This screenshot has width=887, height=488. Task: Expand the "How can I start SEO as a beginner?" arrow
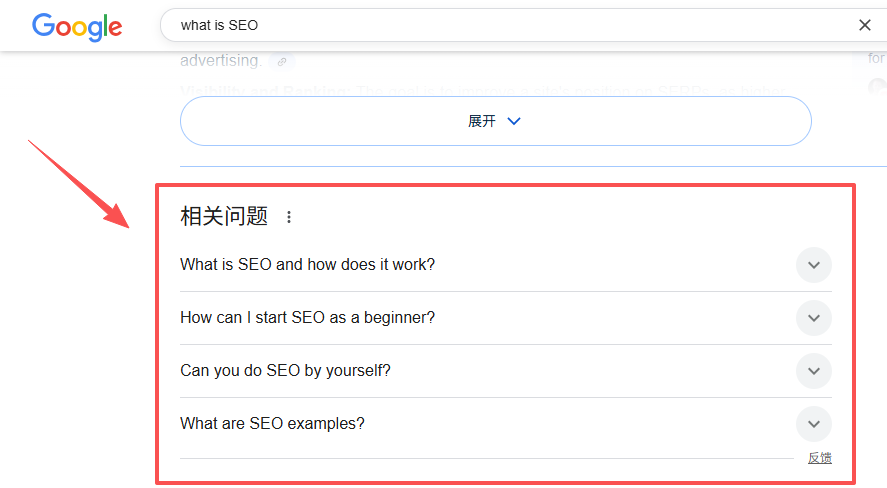(x=814, y=318)
